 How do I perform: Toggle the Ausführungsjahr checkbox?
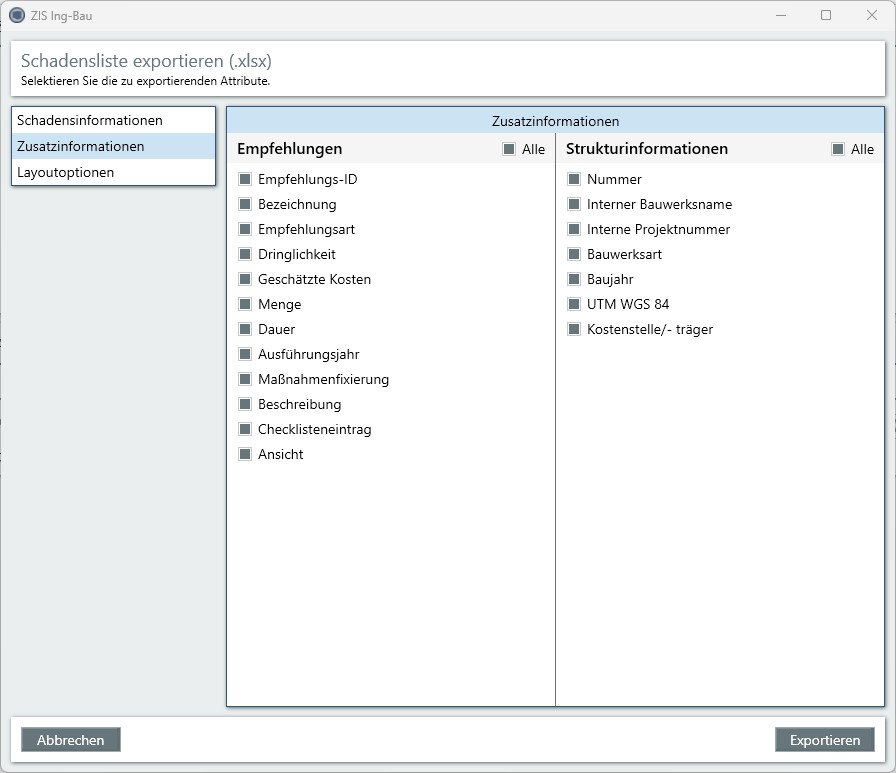245,355
